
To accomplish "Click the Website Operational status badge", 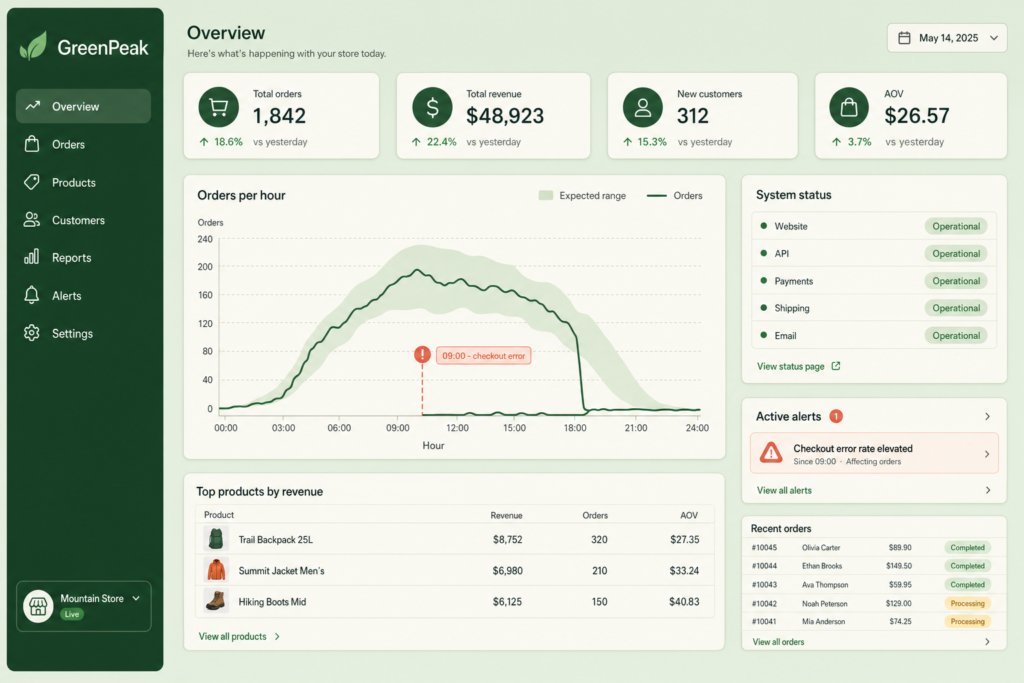I will pyautogui.click(x=956, y=226).
